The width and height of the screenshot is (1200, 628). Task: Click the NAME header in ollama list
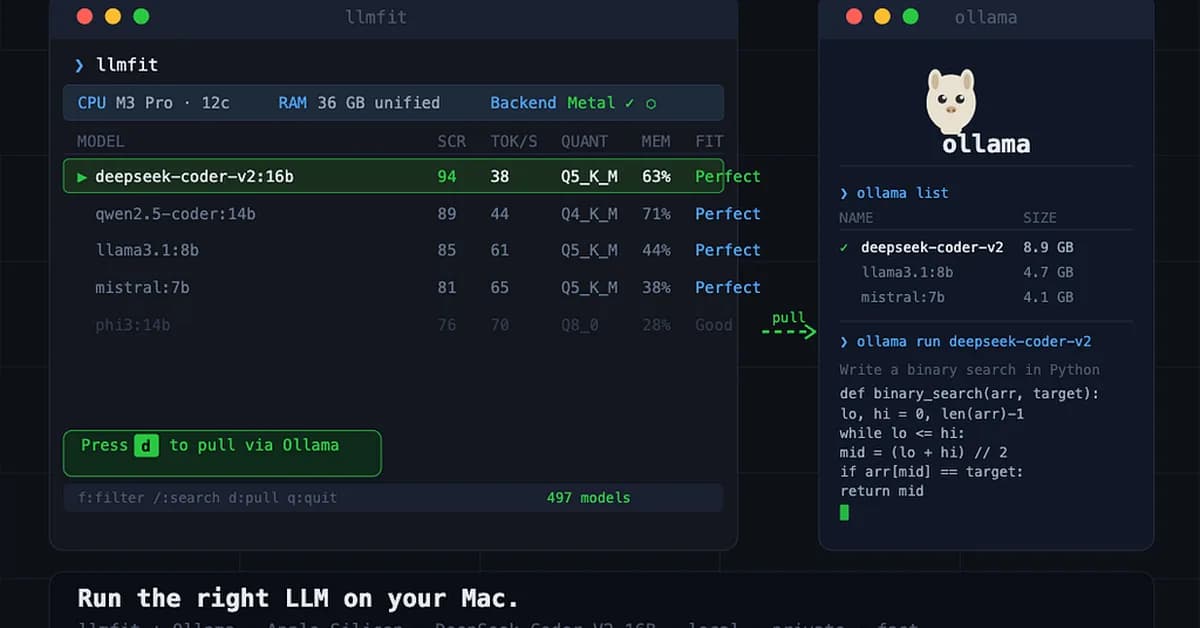point(856,218)
